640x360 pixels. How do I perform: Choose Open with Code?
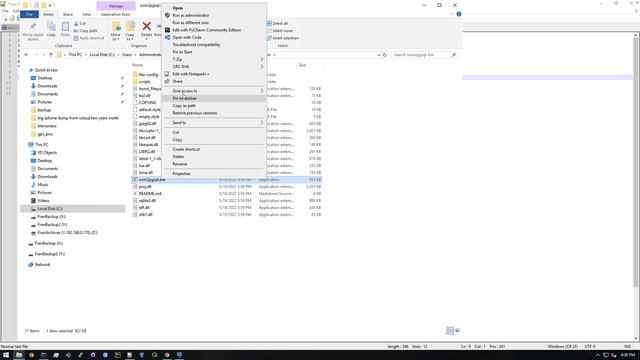pos(214,37)
